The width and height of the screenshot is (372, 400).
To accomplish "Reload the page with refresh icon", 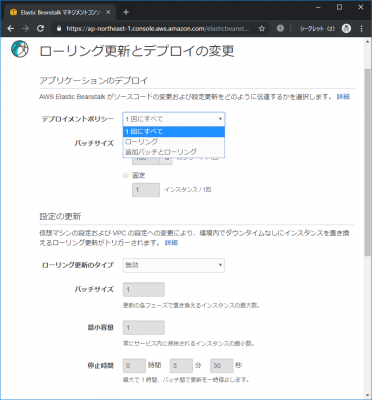I will click(x=40, y=29).
